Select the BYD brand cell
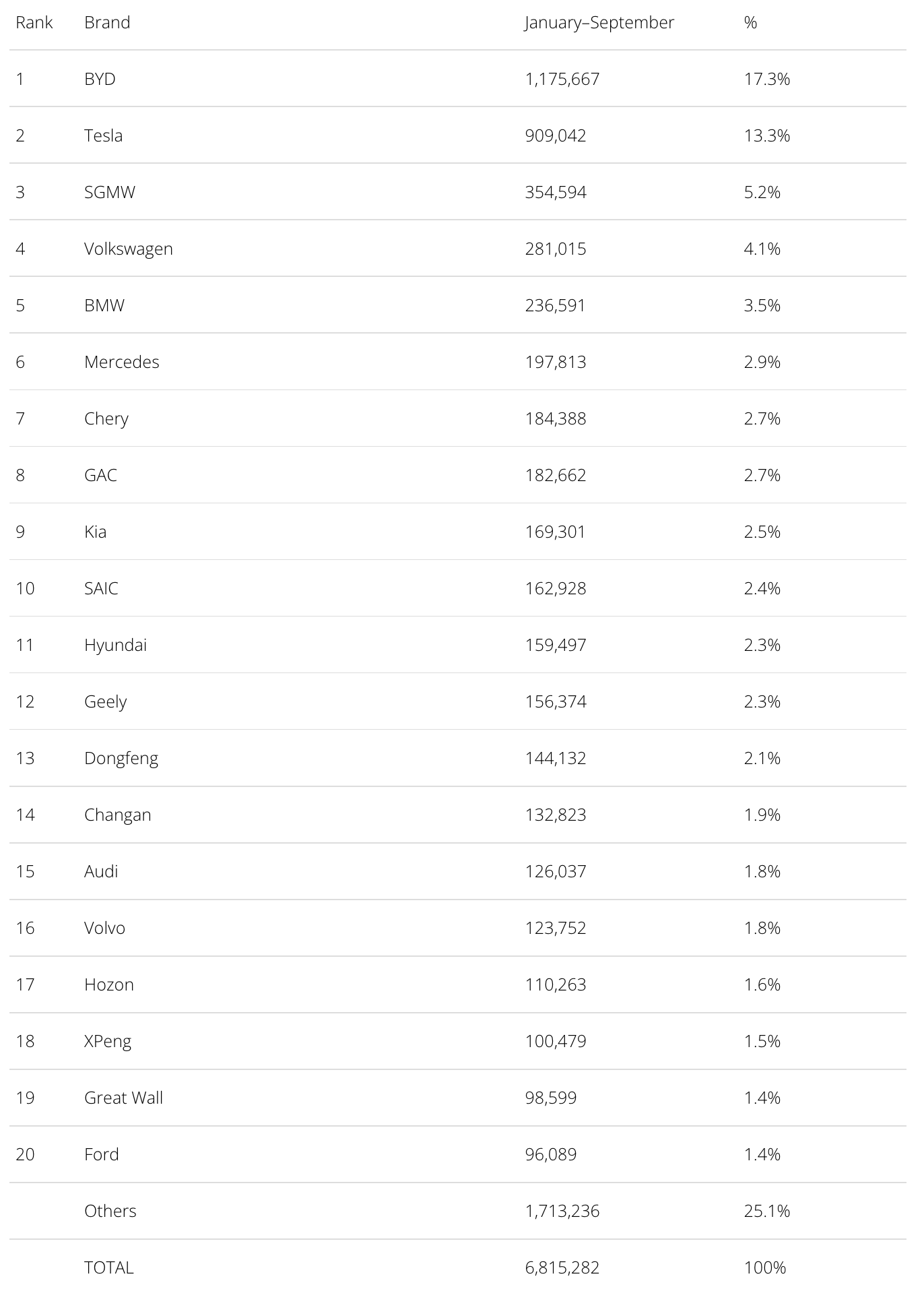The width and height of the screenshot is (924, 1289). pyautogui.click(x=100, y=79)
